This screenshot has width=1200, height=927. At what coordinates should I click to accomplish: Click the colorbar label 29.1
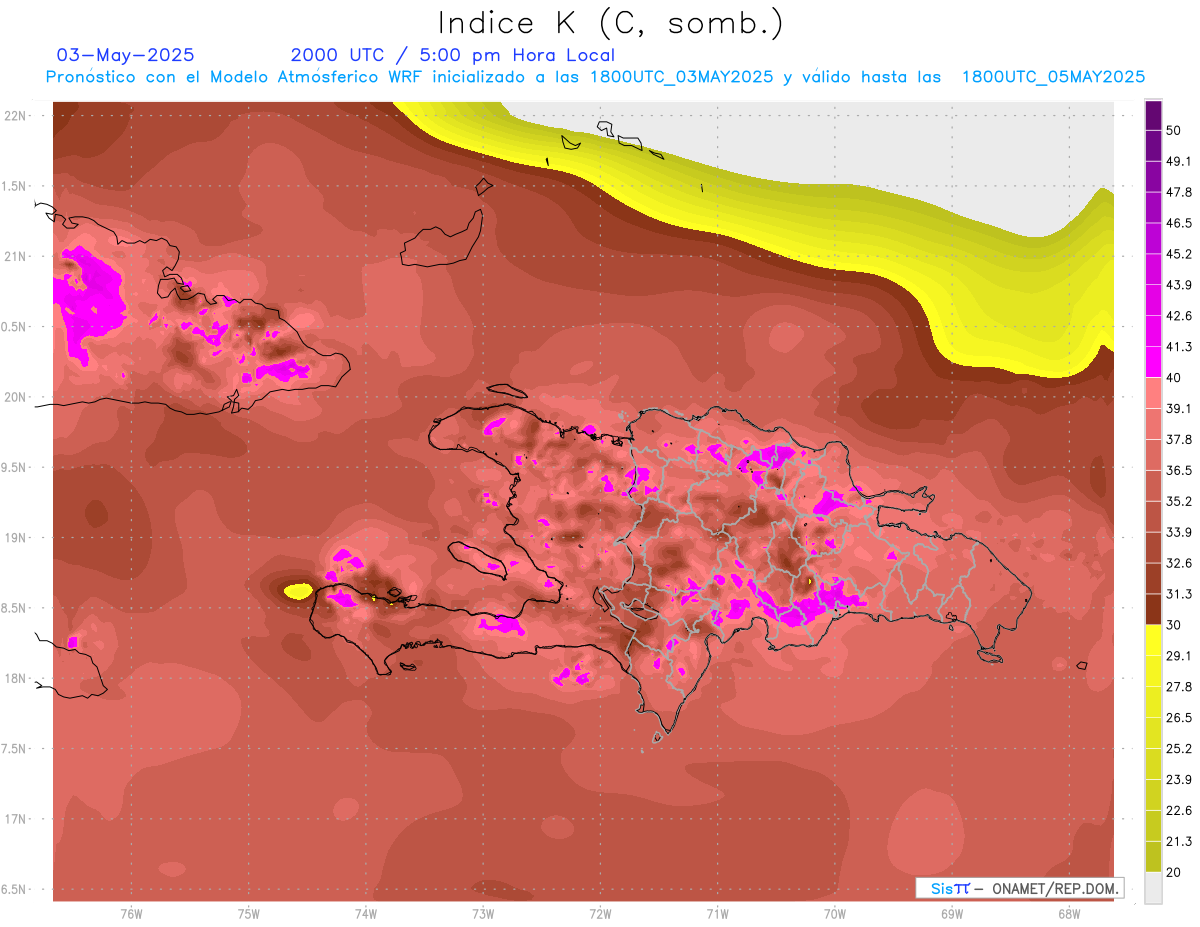[x=1180, y=656]
